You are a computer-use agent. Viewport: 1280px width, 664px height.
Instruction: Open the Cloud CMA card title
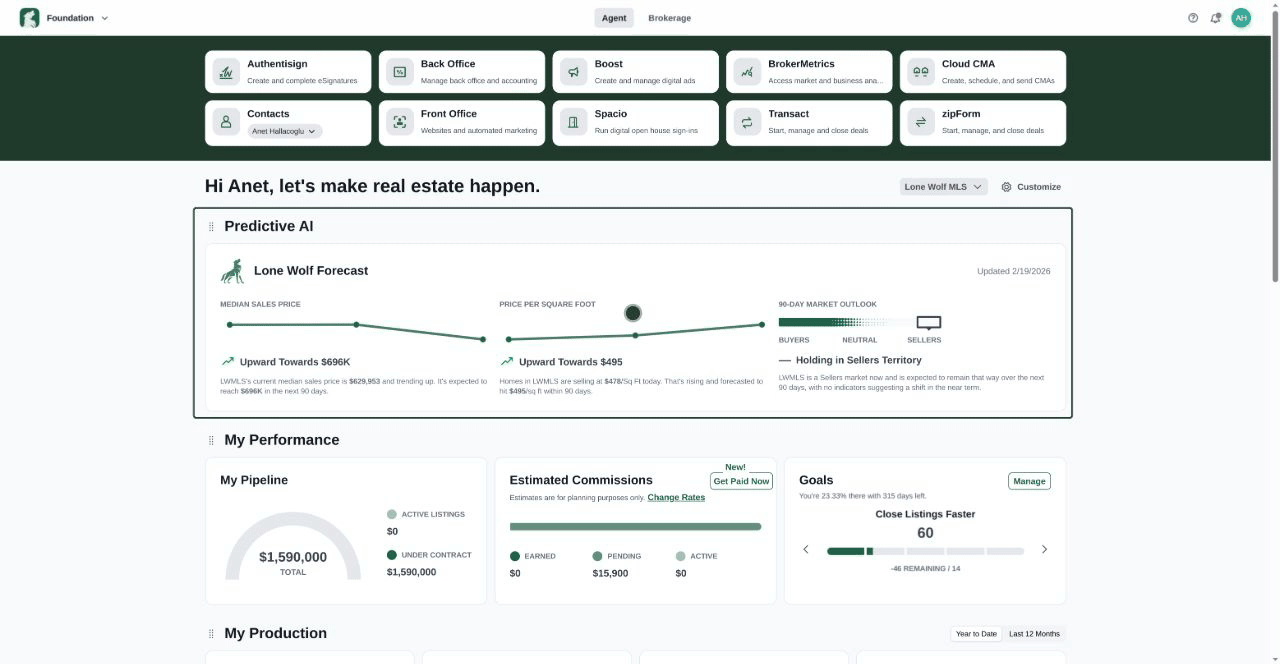point(968,64)
